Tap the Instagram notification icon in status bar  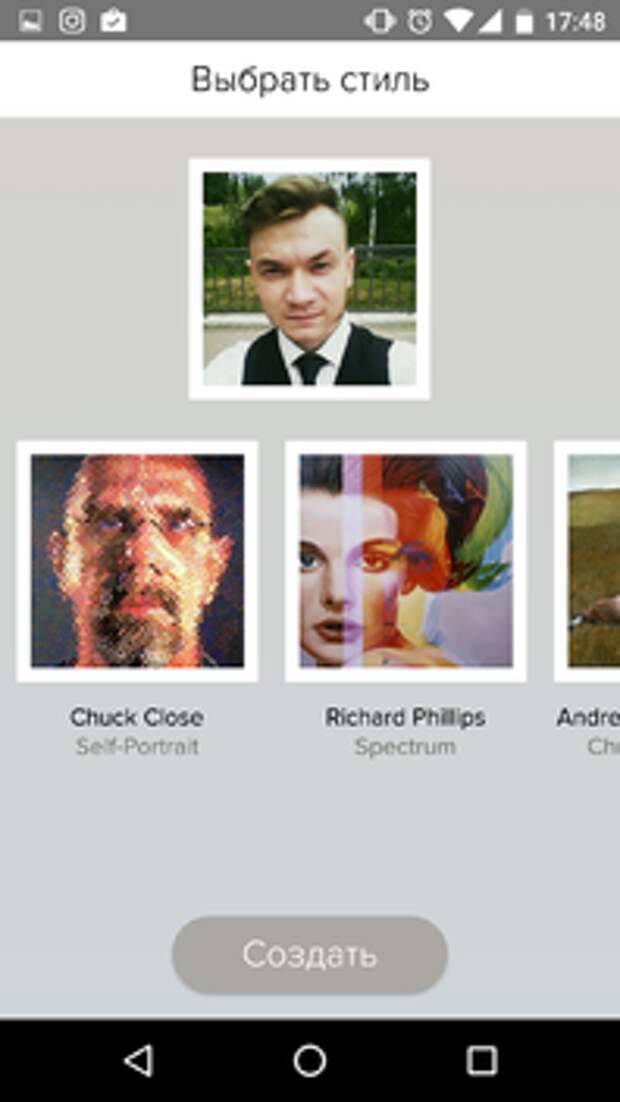point(72,20)
